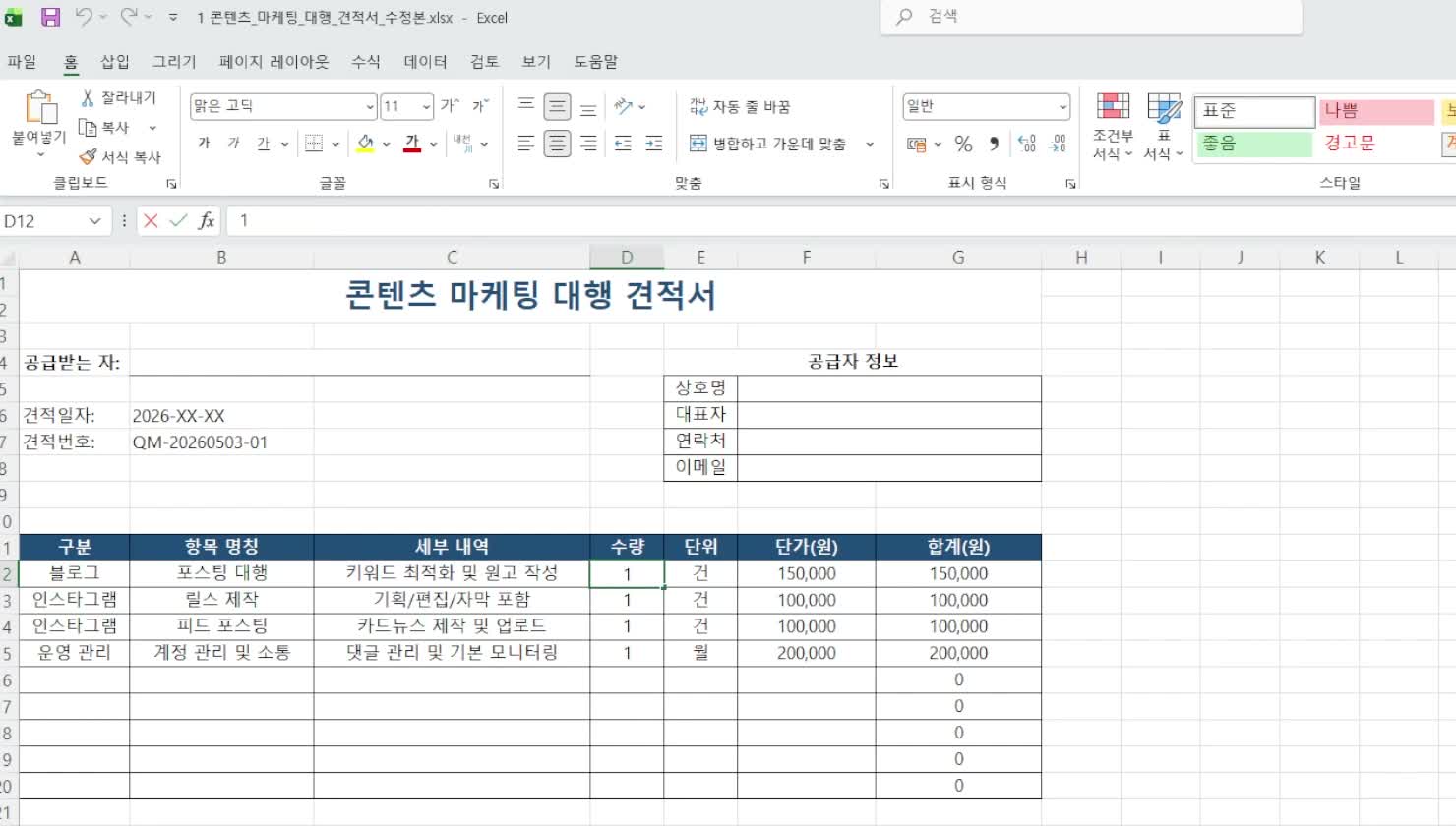Switch to the 데이터 ribbon tab

coord(426,61)
